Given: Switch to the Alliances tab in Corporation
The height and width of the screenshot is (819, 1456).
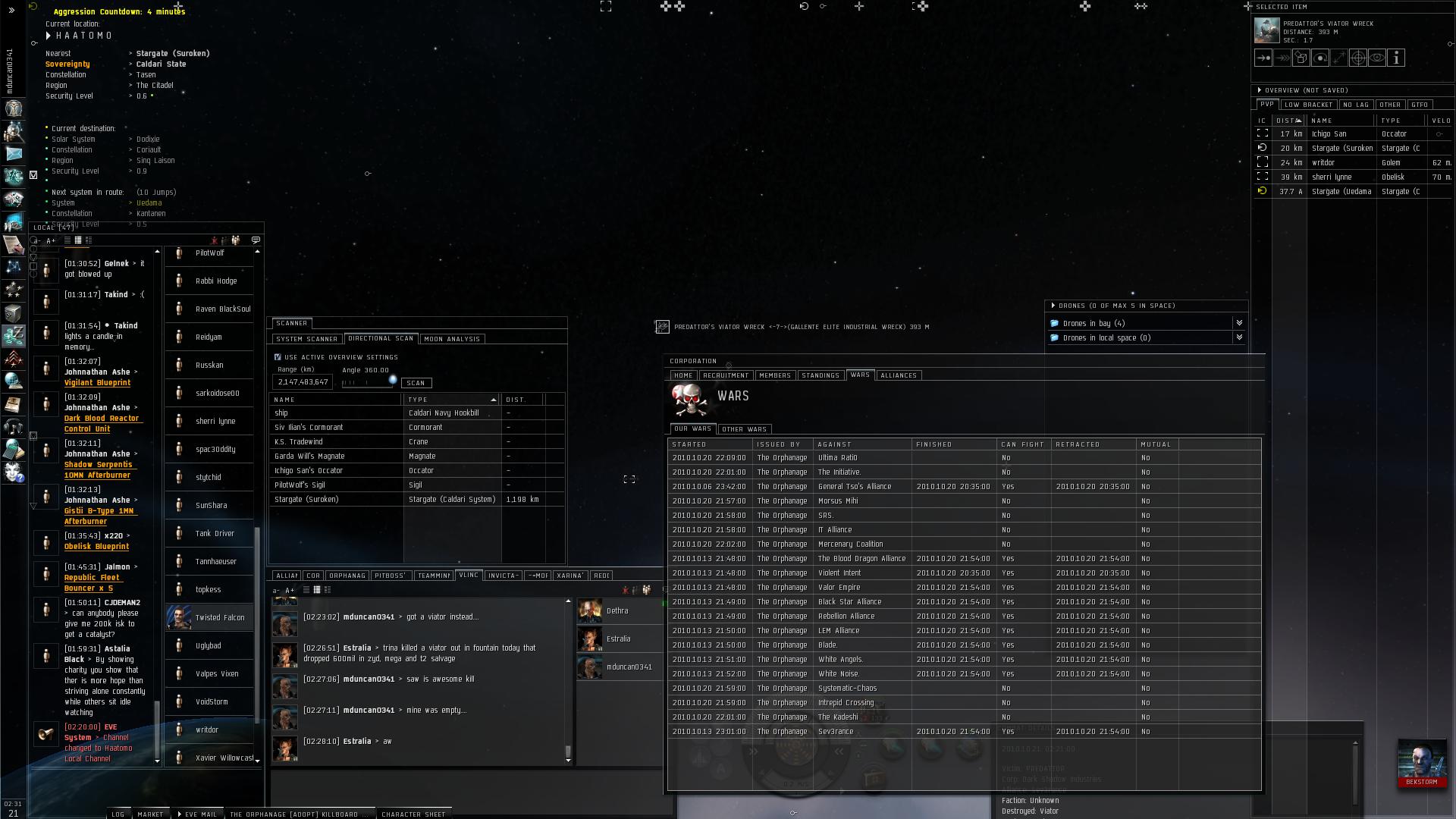Looking at the screenshot, I should tap(899, 375).
